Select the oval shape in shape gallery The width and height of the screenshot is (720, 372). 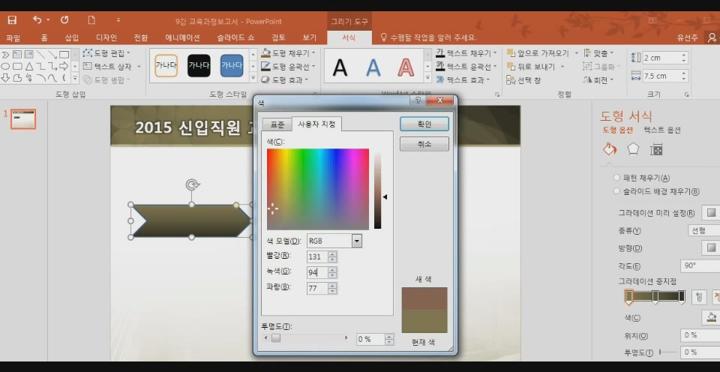pos(6,67)
